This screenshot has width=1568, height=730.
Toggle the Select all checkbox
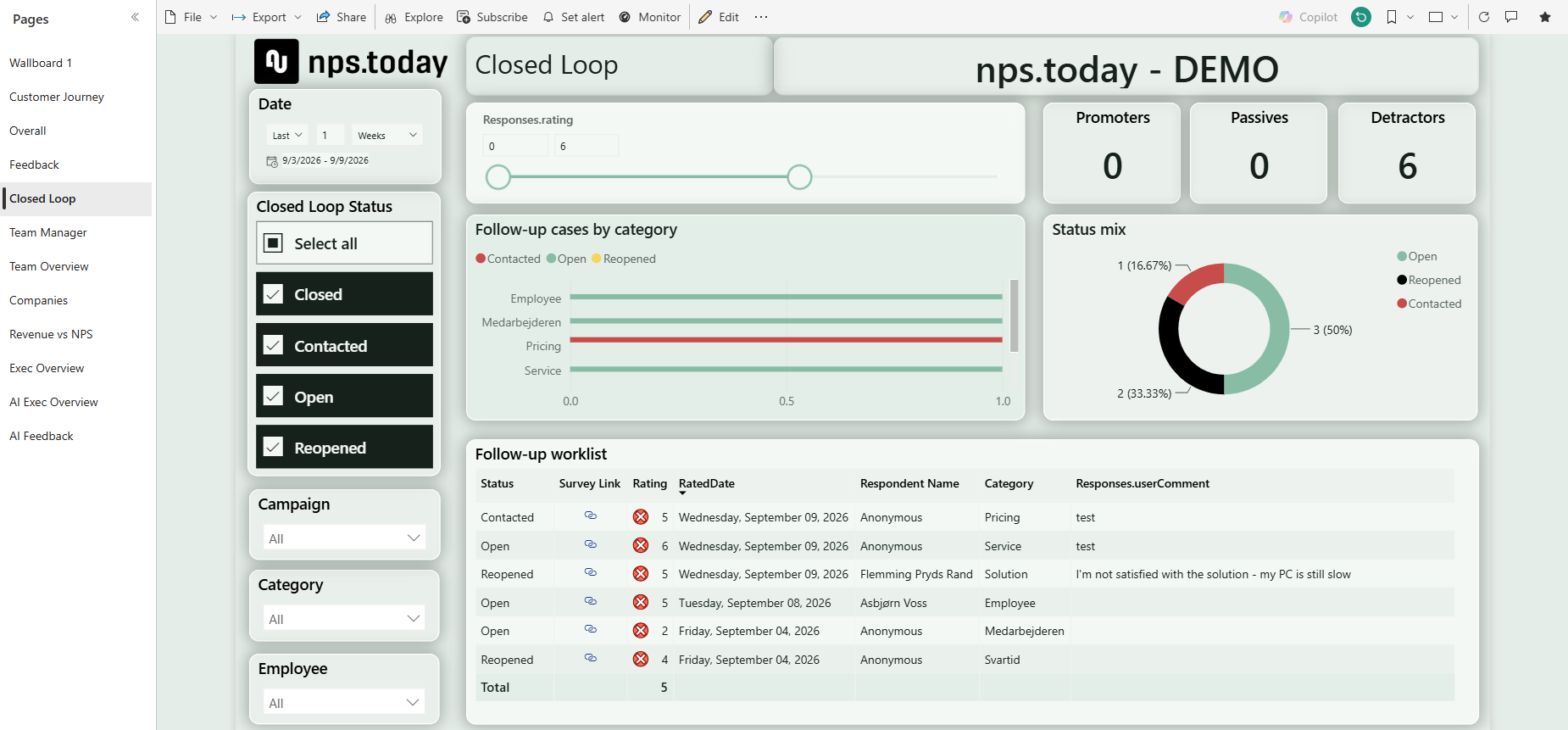pyautogui.click(x=274, y=243)
